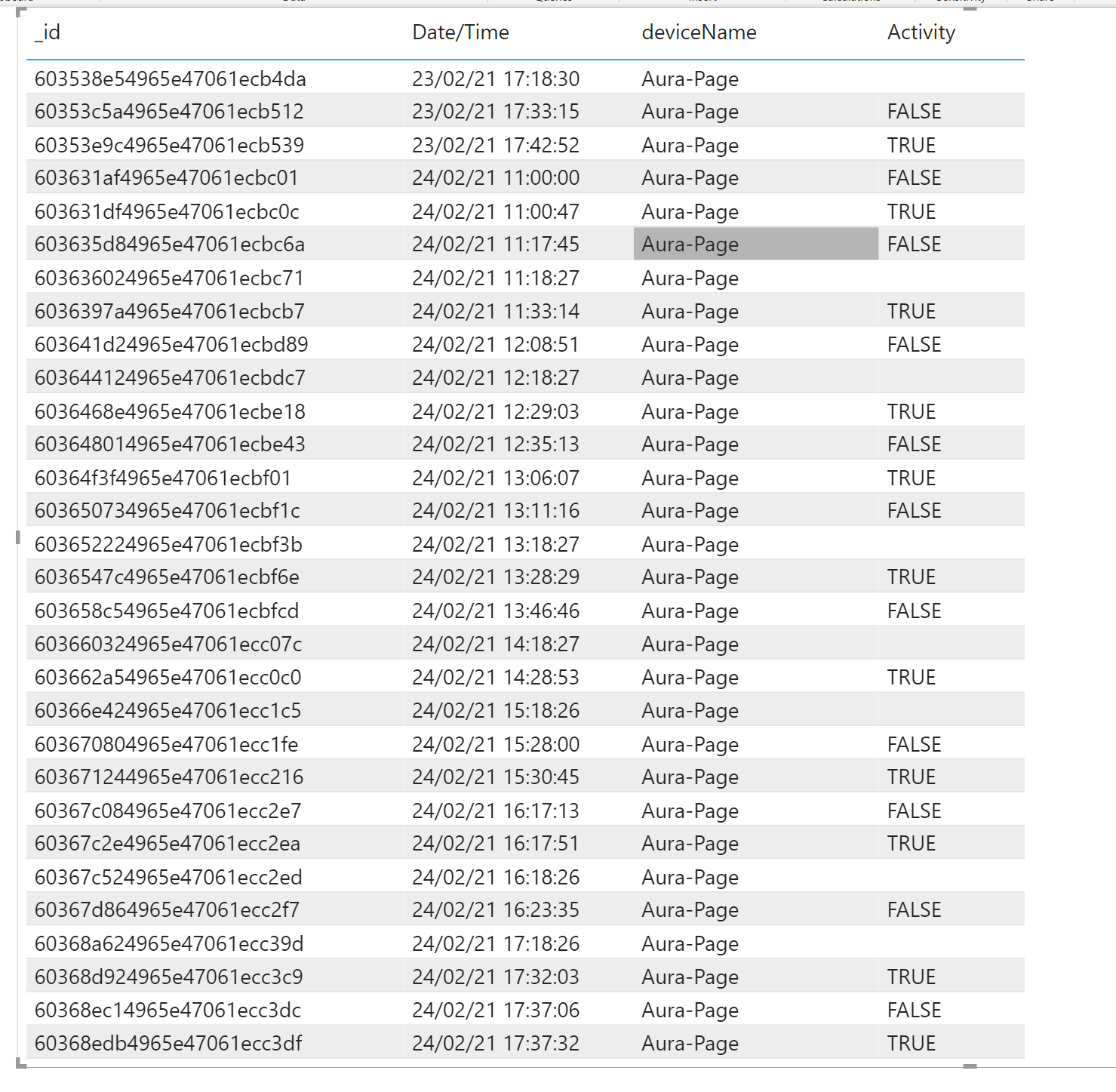Select timestamp 24/02/21 14:18:27

[496, 644]
